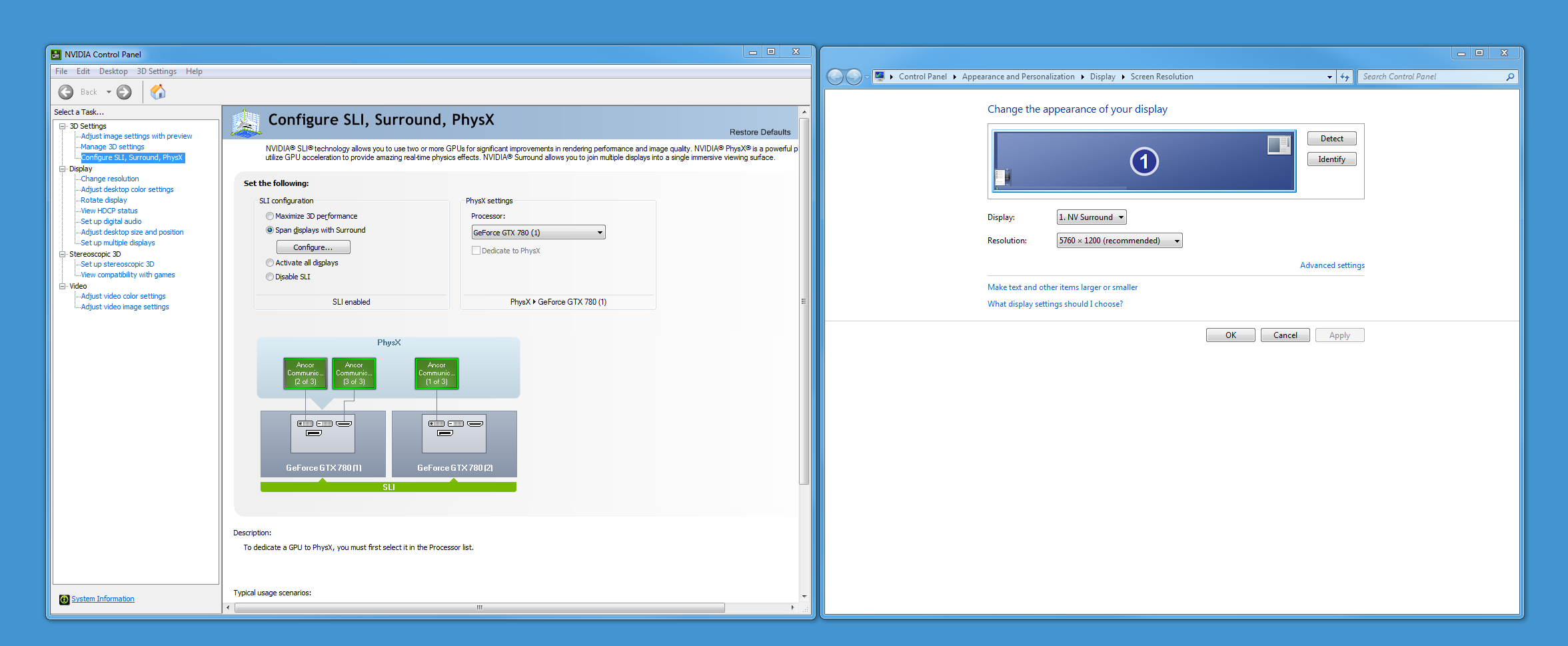Click the green SLI bridge bar
The image size is (1568, 646).
(x=389, y=487)
